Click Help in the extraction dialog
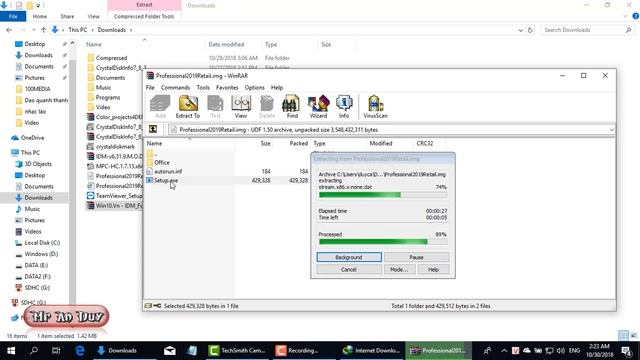 pos(433,269)
